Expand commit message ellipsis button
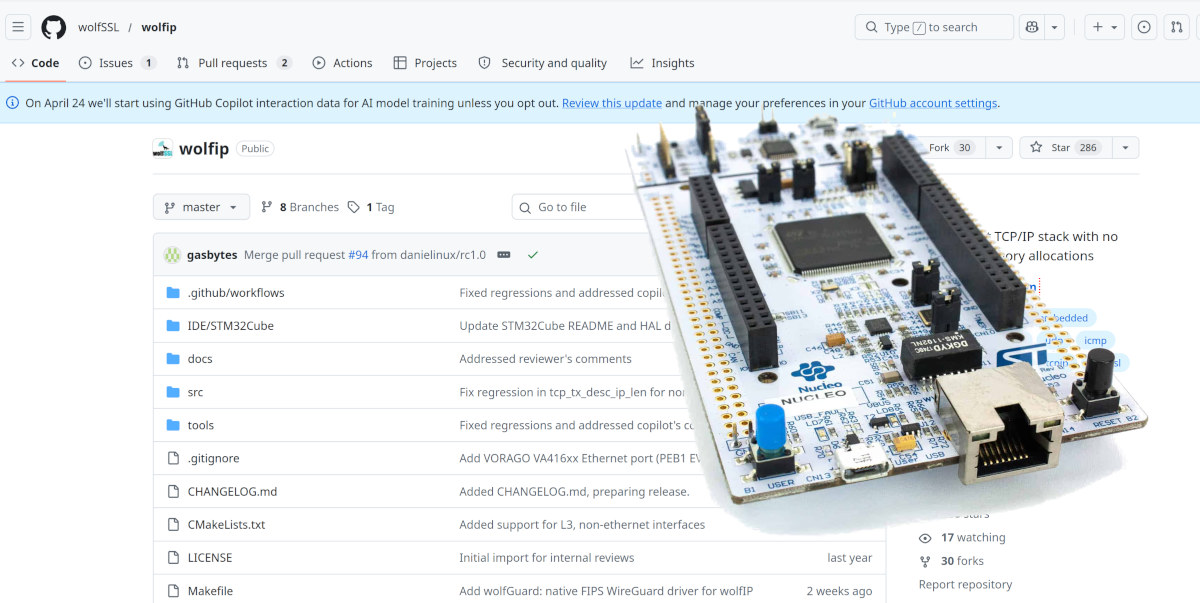 pyautogui.click(x=504, y=255)
